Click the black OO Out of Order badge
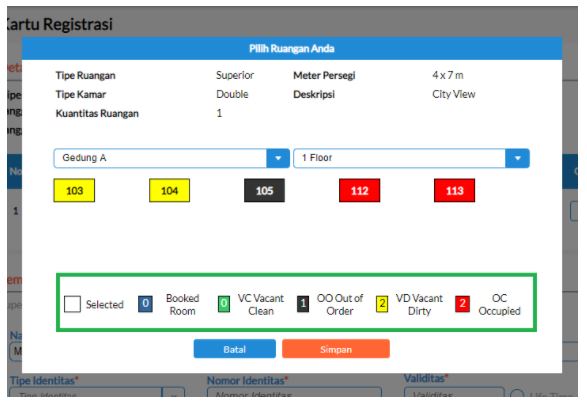The width and height of the screenshot is (587, 403). point(303,304)
